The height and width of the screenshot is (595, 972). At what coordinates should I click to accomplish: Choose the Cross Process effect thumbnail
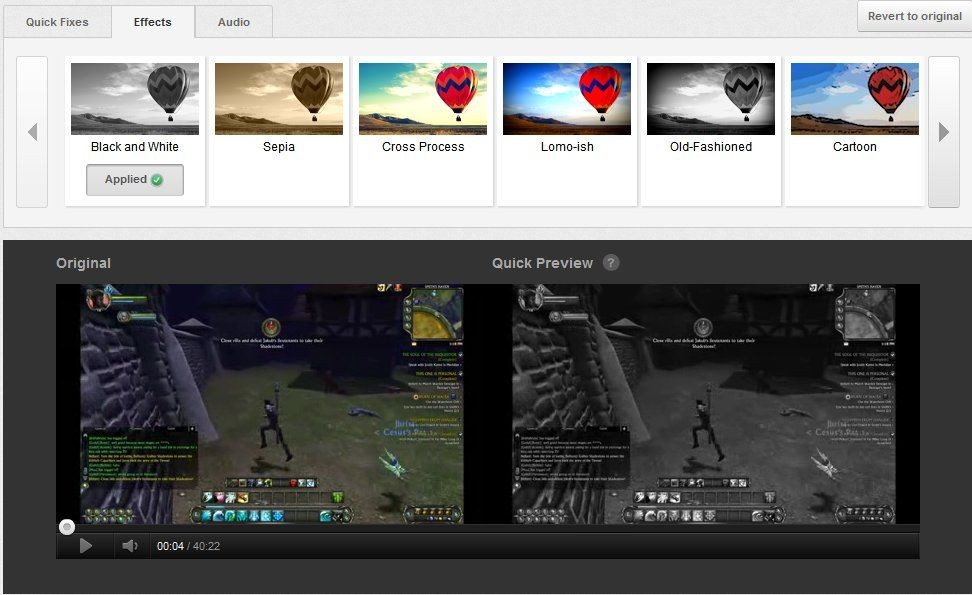coord(423,99)
